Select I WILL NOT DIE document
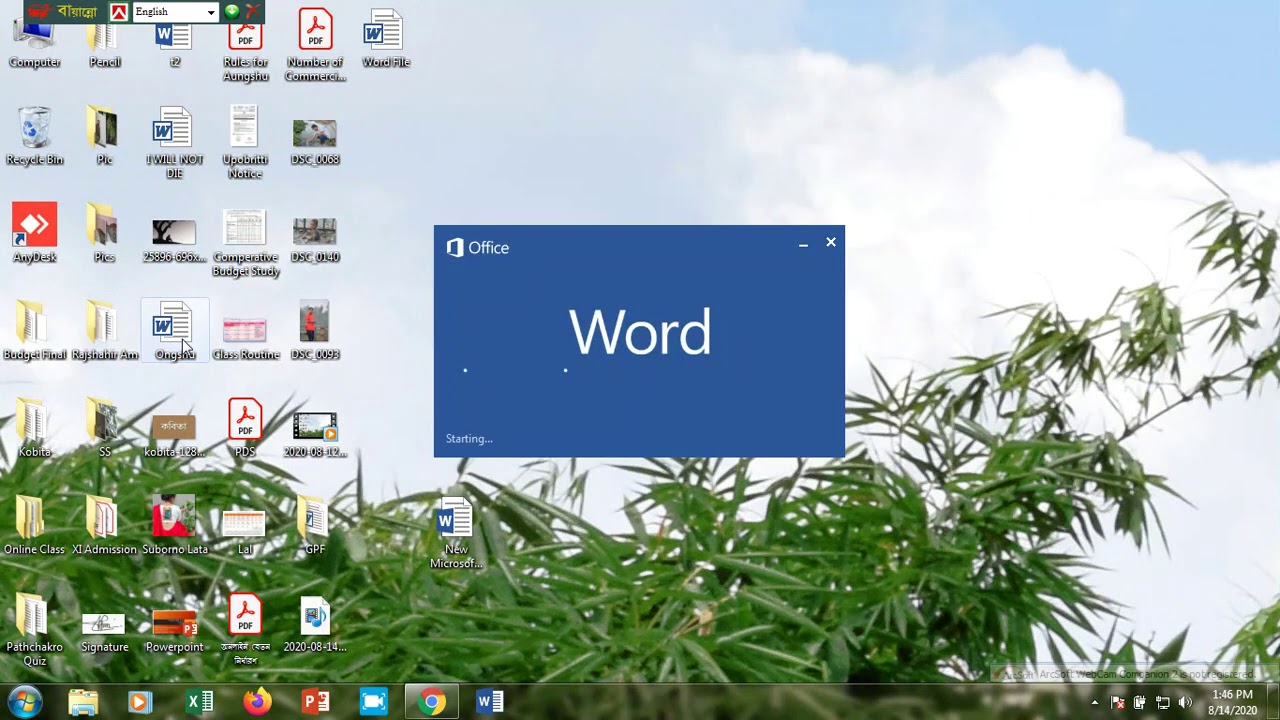The width and height of the screenshot is (1280, 720). pos(174,142)
